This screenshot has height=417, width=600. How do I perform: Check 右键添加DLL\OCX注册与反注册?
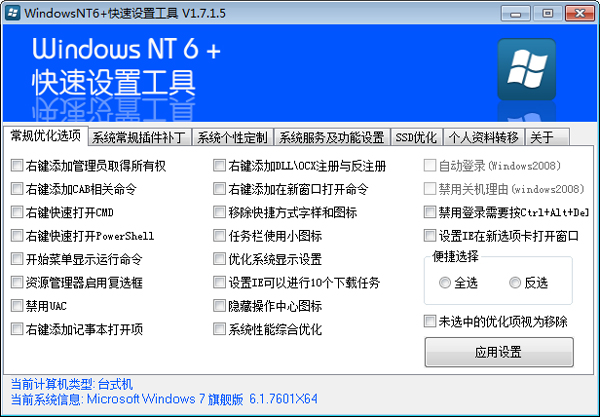(219, 166)
